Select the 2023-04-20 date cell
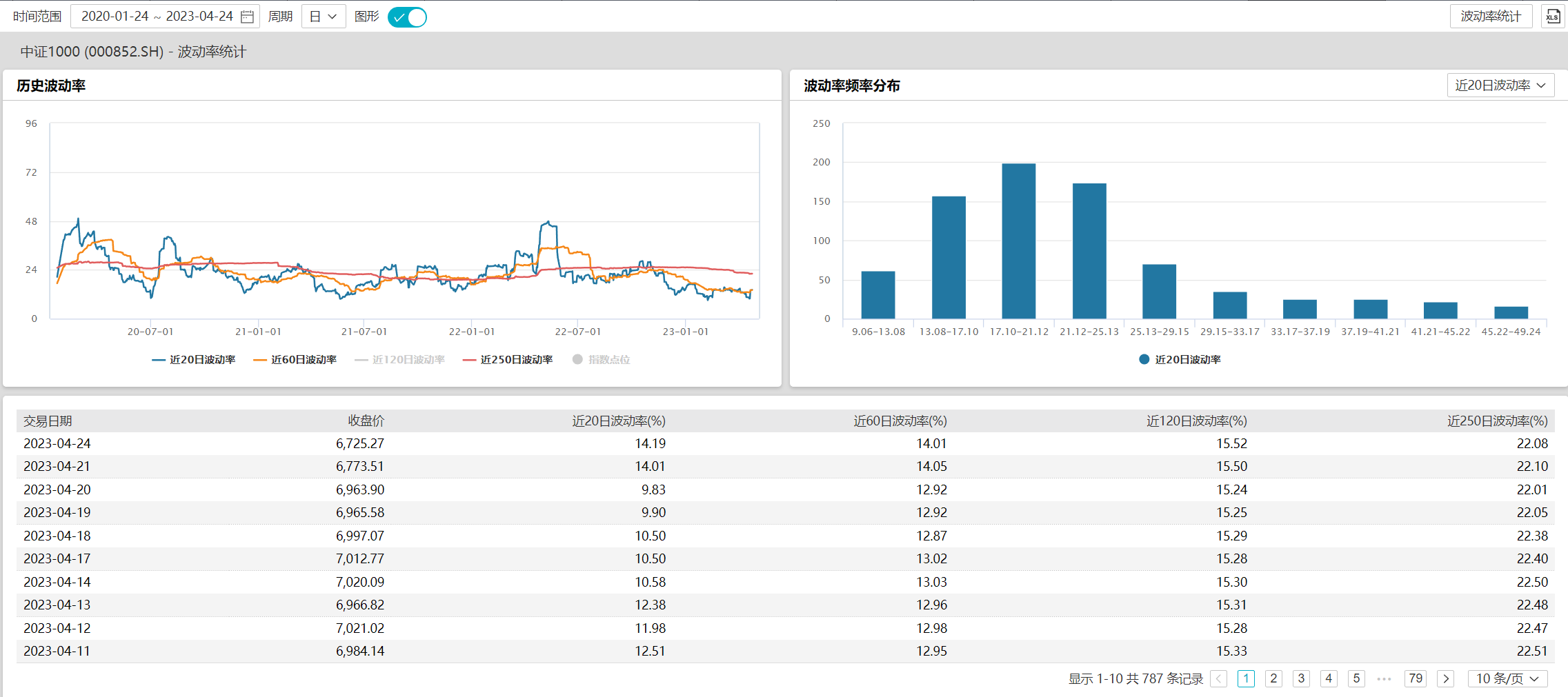 tap(57, 490)
